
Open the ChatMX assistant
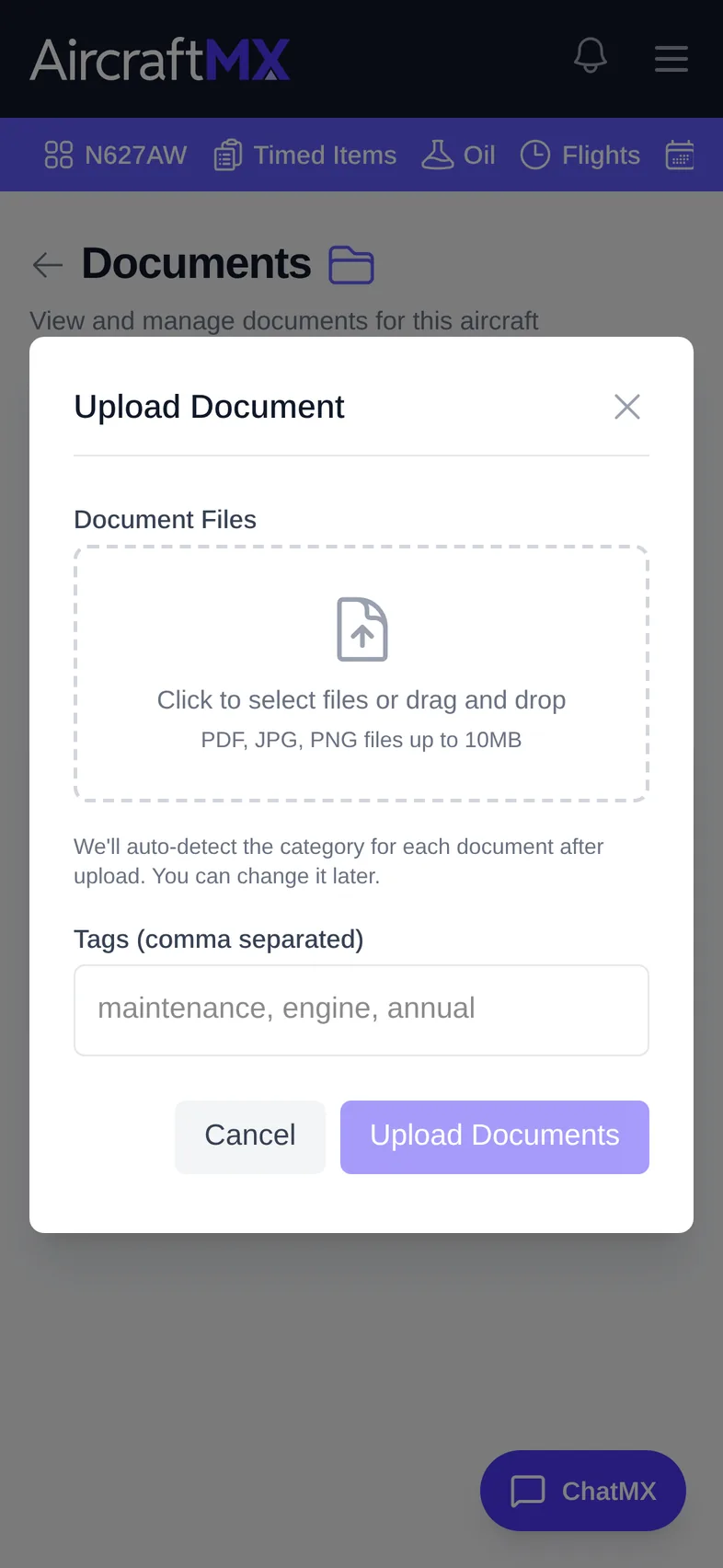pyautogui.click(x=583, y=1491)
